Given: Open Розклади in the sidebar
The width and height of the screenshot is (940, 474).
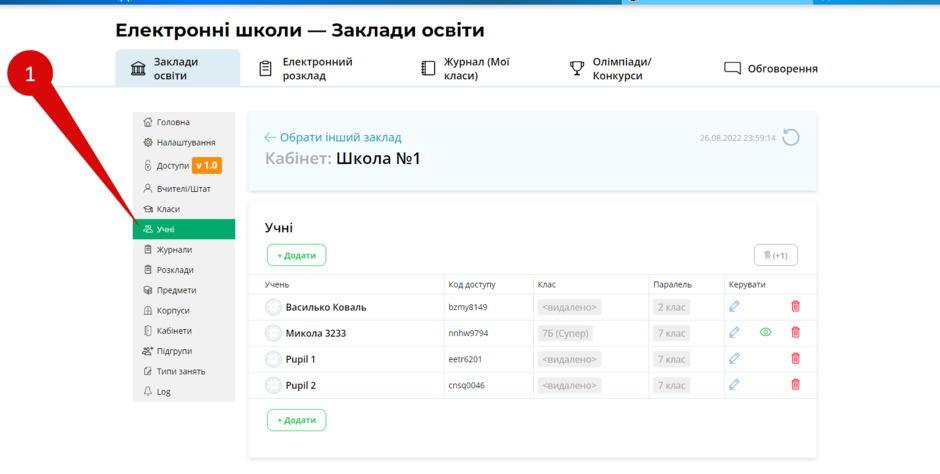Looking at the screenshot, I should point(183,270).
